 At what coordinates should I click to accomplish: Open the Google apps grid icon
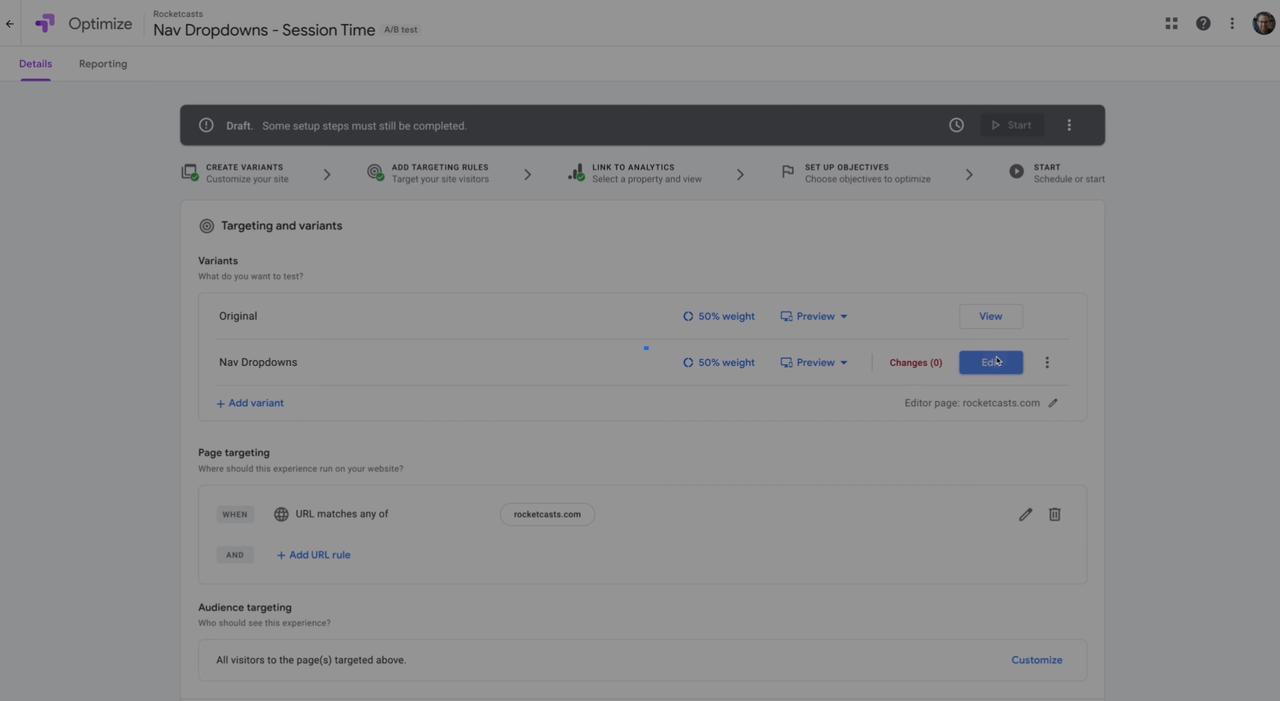[x=1171, y=22]
